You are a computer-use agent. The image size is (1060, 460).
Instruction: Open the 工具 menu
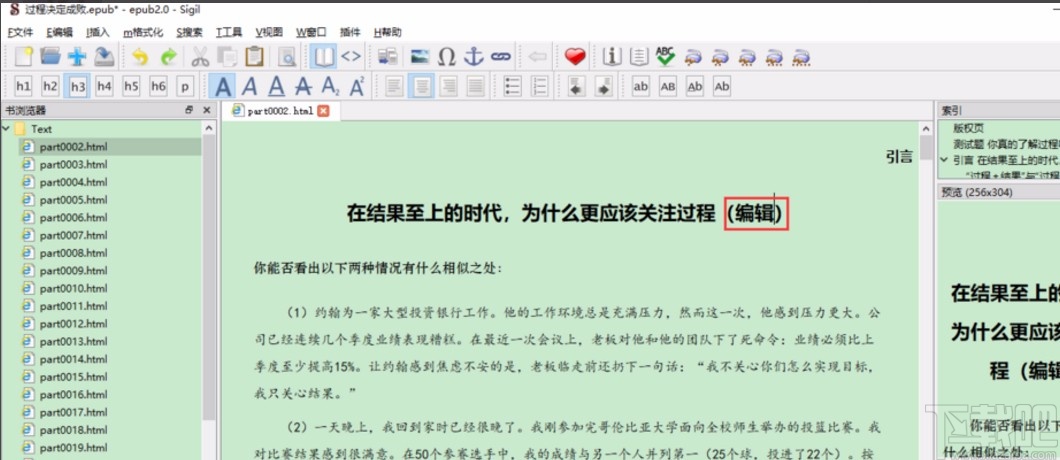pos(229,32)
